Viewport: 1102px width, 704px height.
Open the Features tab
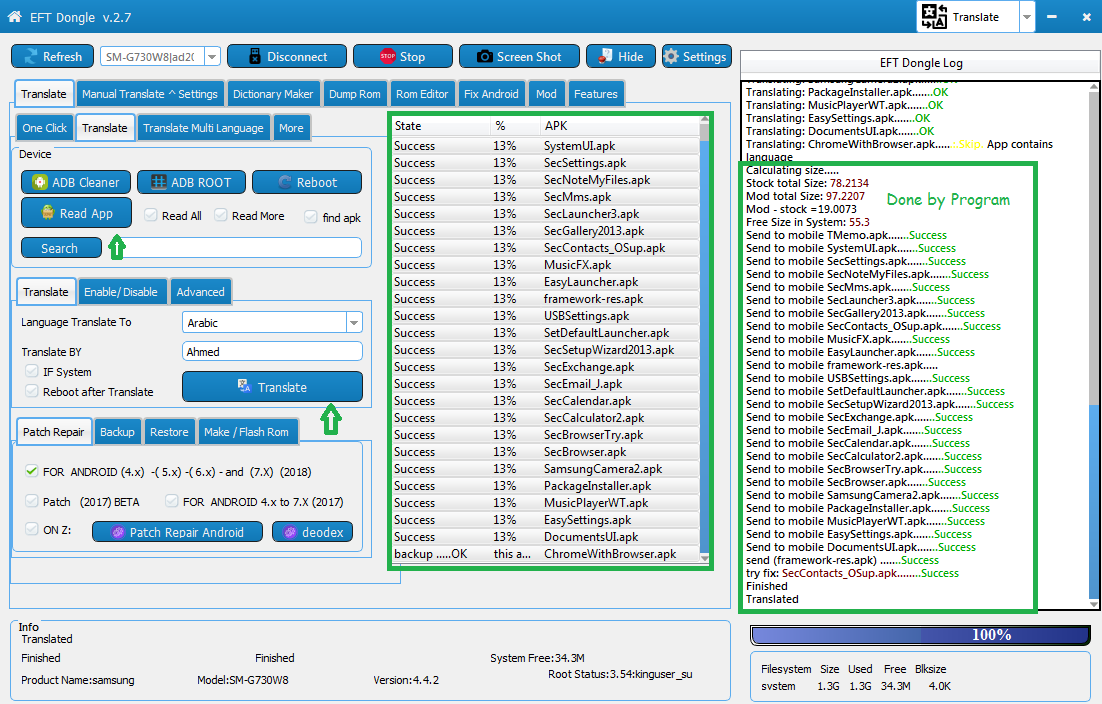point(596,93)
